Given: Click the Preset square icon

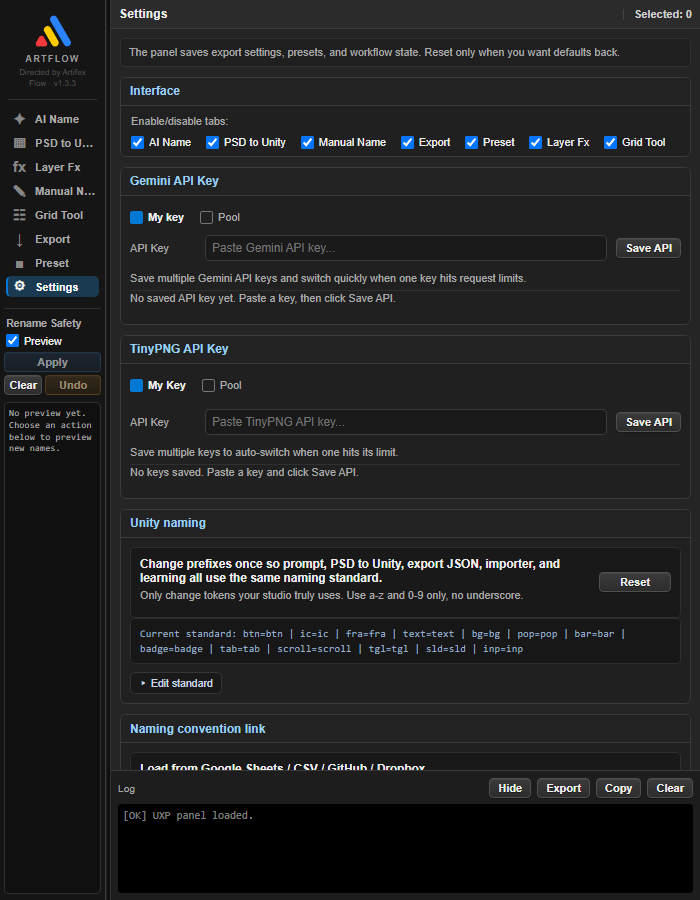Looking at the screenshot, I should tap(20, 264).
